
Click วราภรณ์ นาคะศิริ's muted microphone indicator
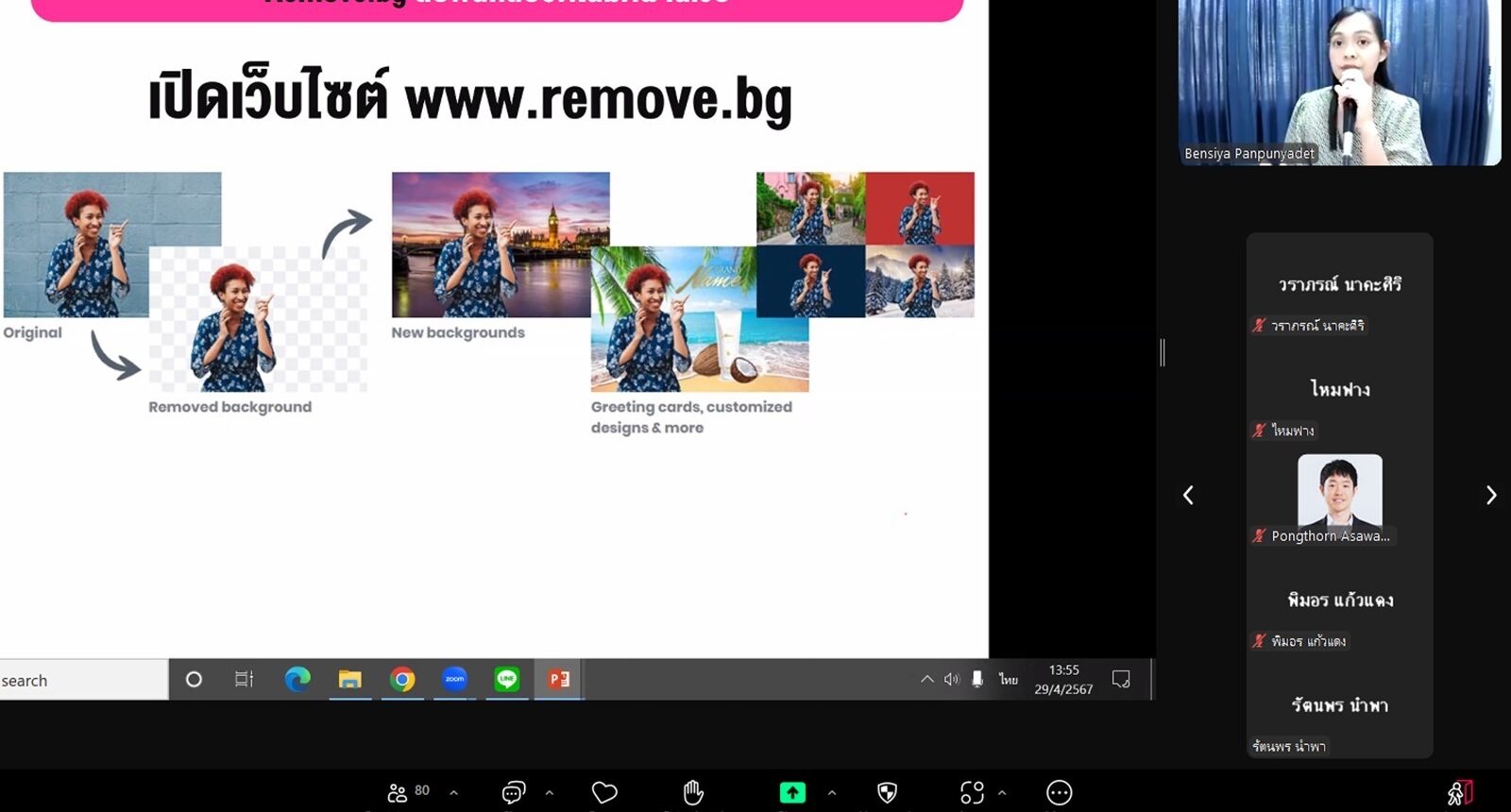(1259, 326)
